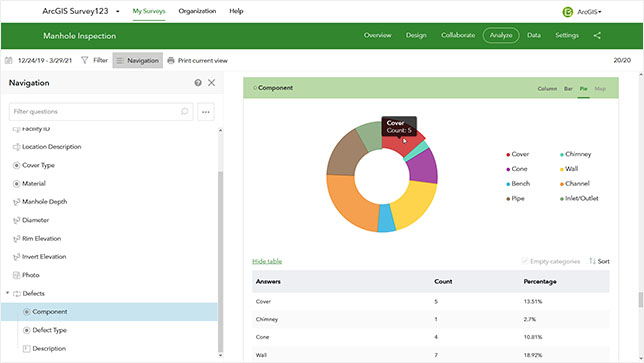The image size is (644, 363).
Task: Switch to the Overview tab
Action: pyautogui.click(x=377, y=35)
